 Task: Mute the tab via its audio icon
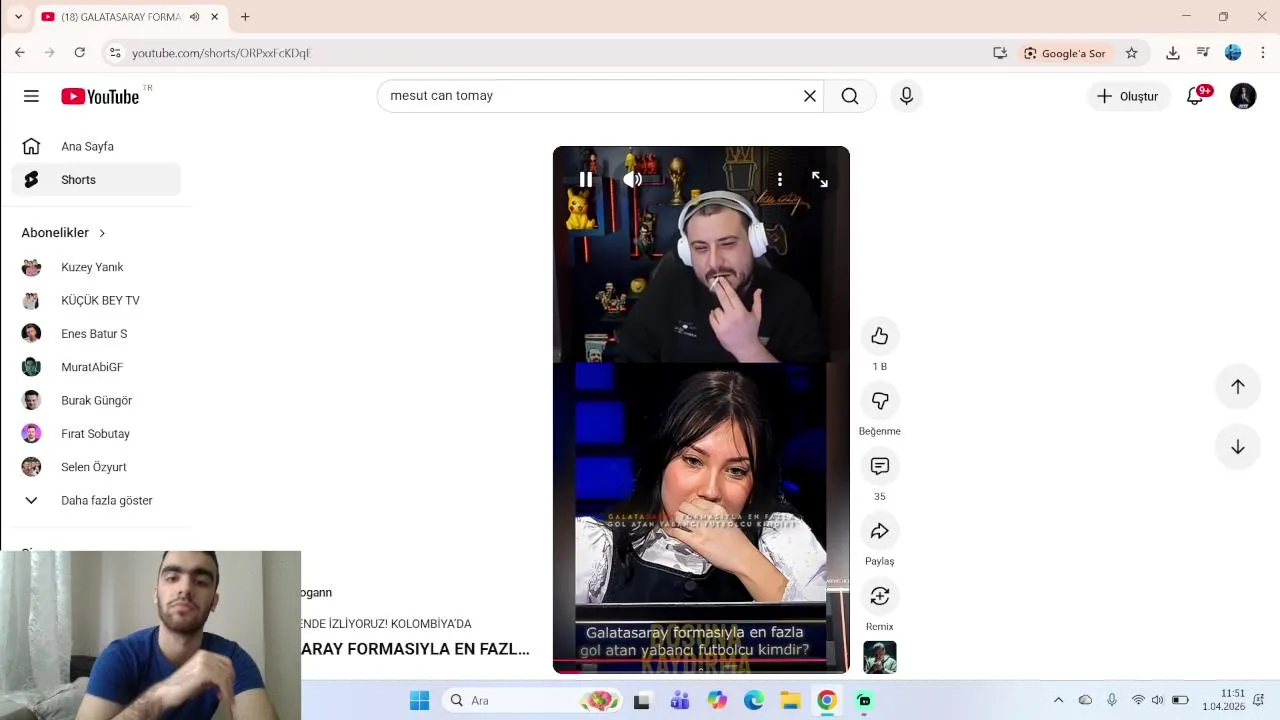tap(194, 17)
